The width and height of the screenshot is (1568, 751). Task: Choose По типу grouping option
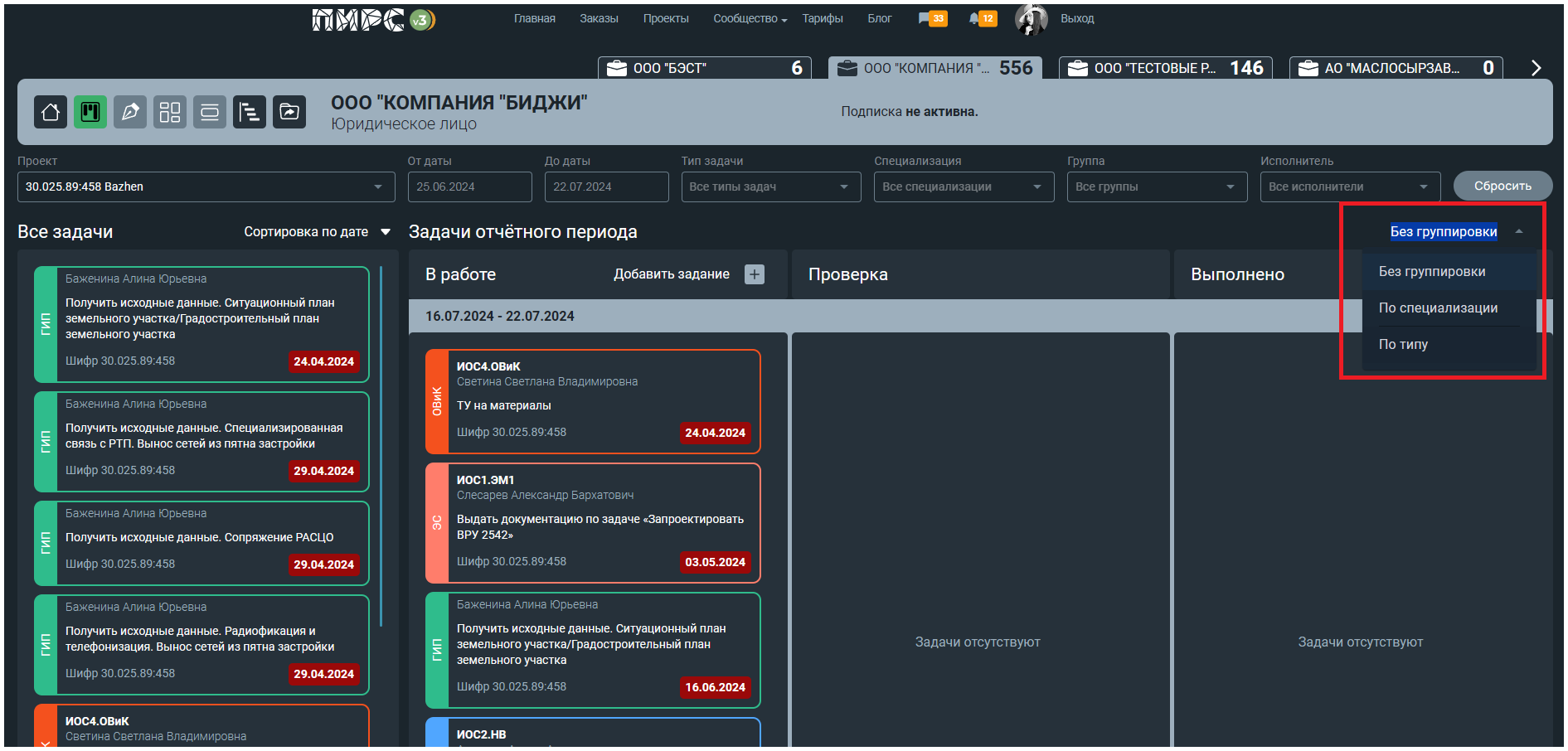1449,345
